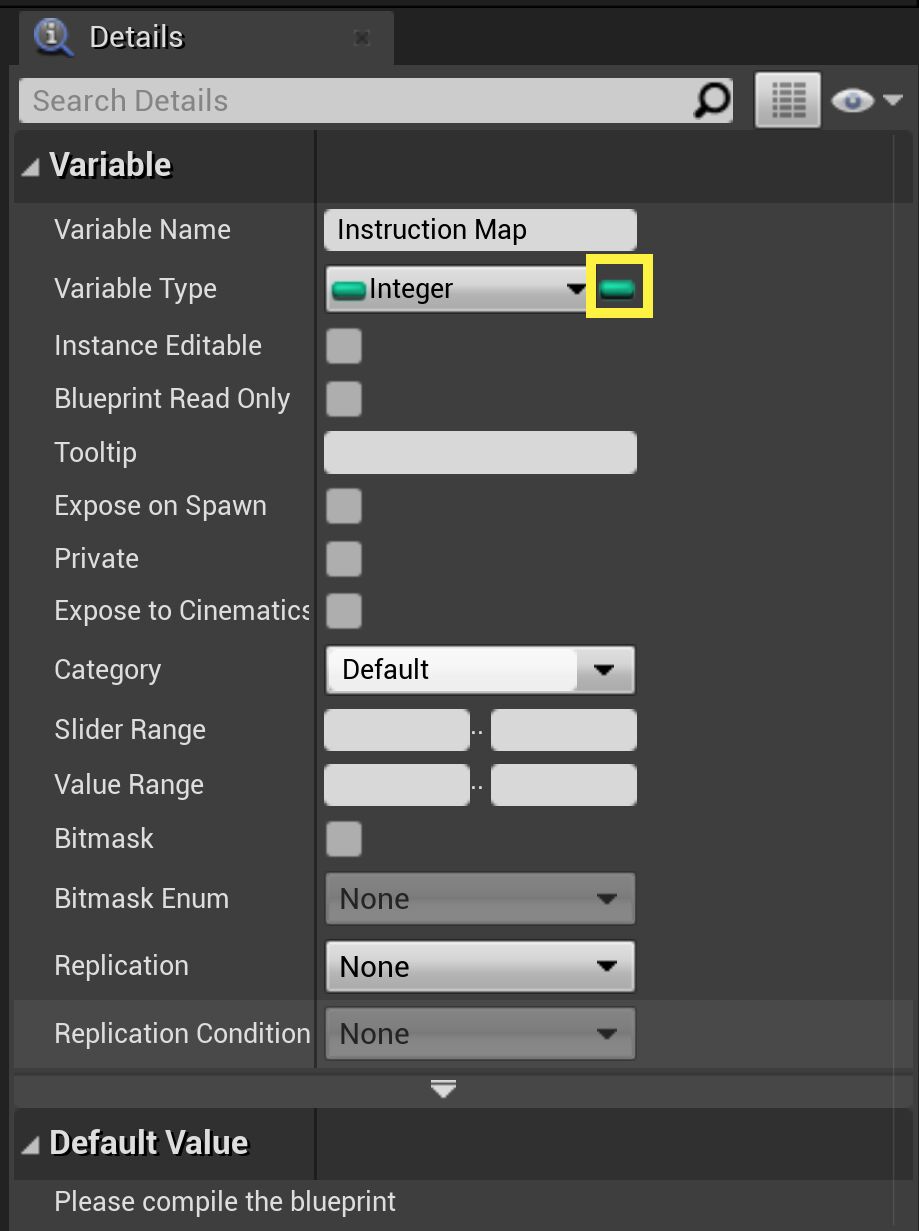Select the Details tab

pyautogui.click(x=135, y=36)
